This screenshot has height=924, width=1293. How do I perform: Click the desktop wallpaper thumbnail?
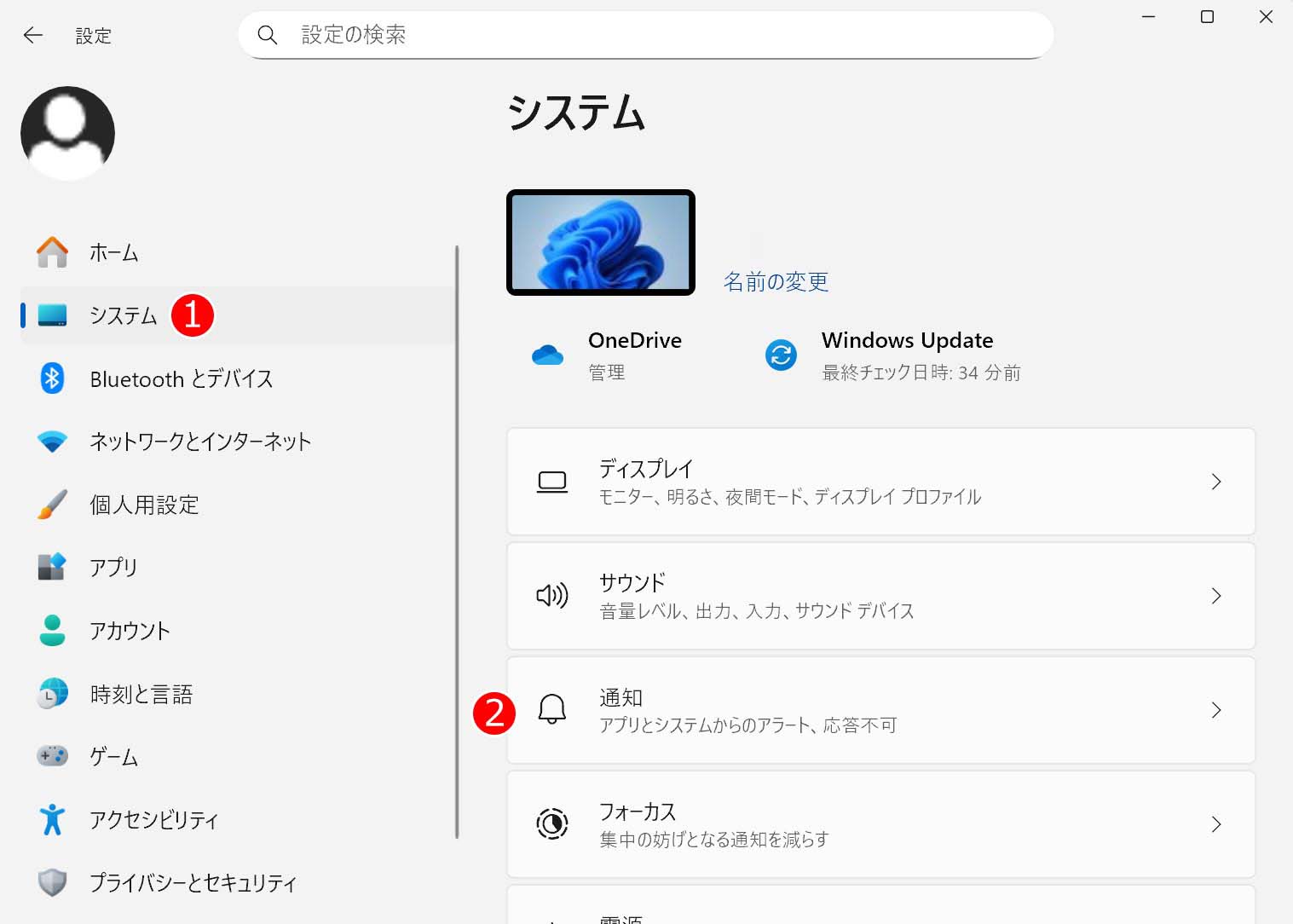point(601,242)
